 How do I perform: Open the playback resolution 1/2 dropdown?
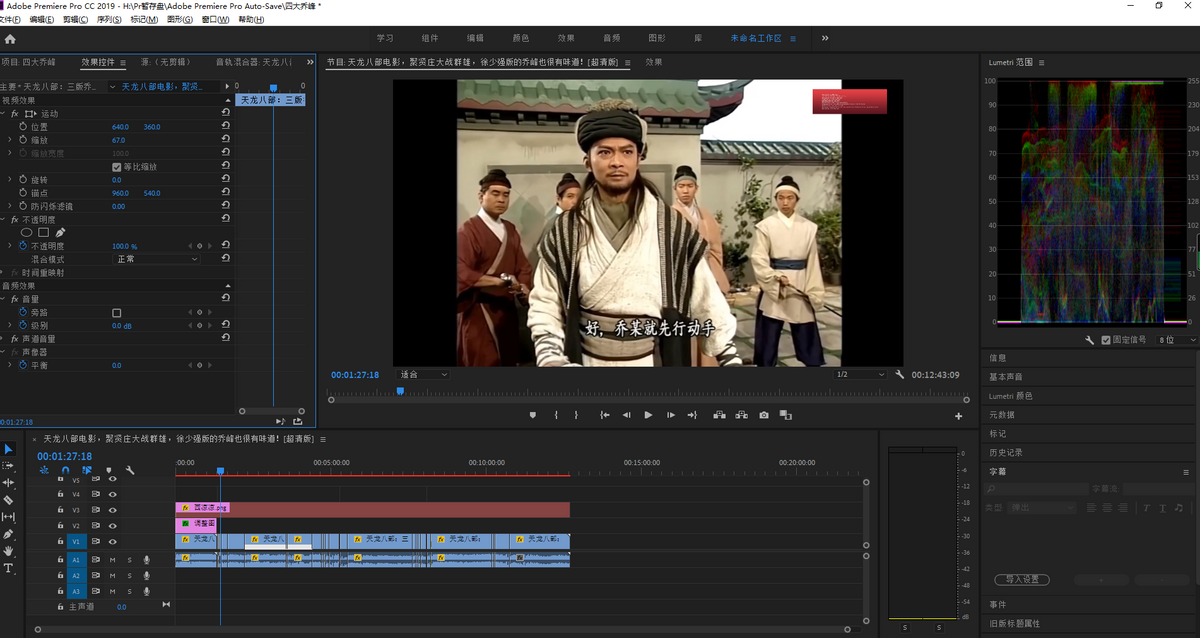tap(860, 375)
